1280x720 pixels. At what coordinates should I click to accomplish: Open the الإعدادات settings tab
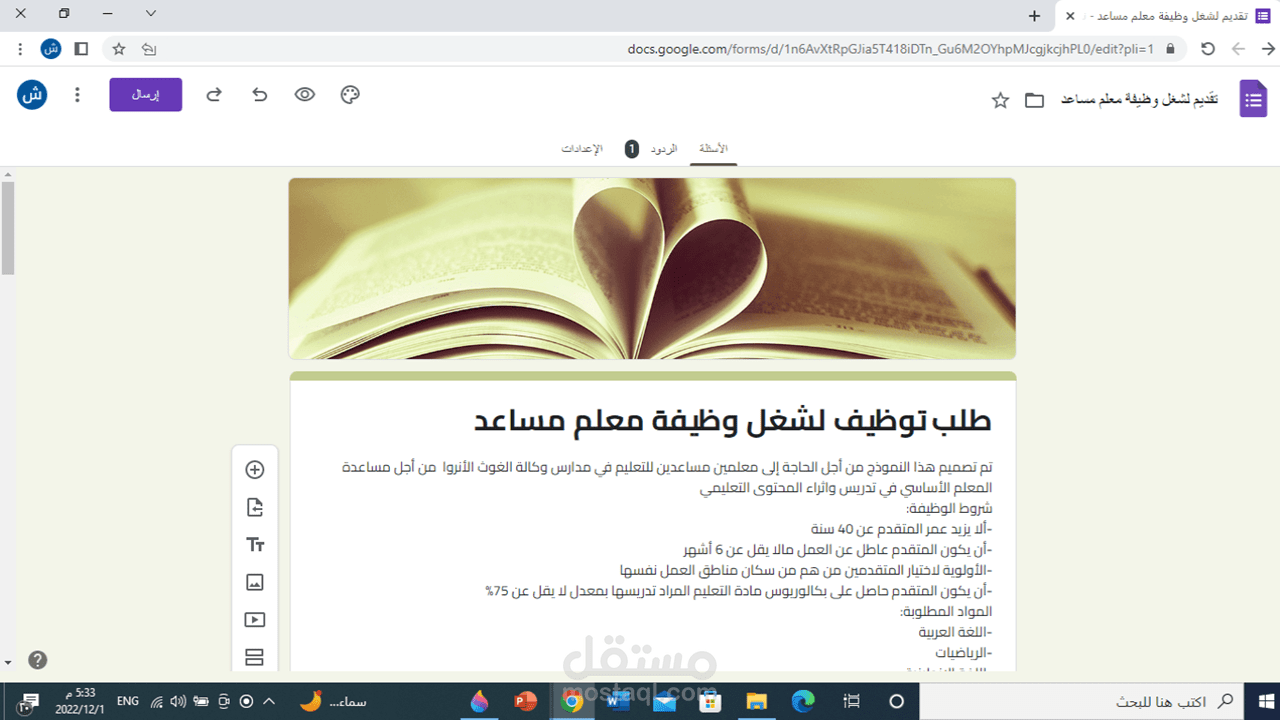585,148
